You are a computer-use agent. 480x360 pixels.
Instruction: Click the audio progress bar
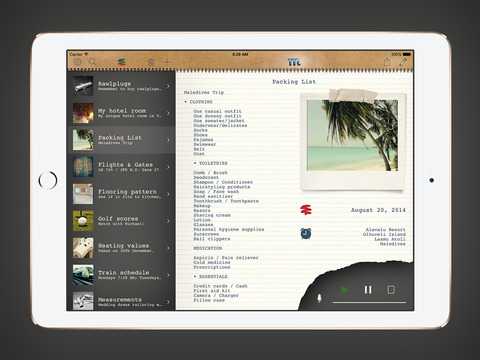(x=369, y=302)
